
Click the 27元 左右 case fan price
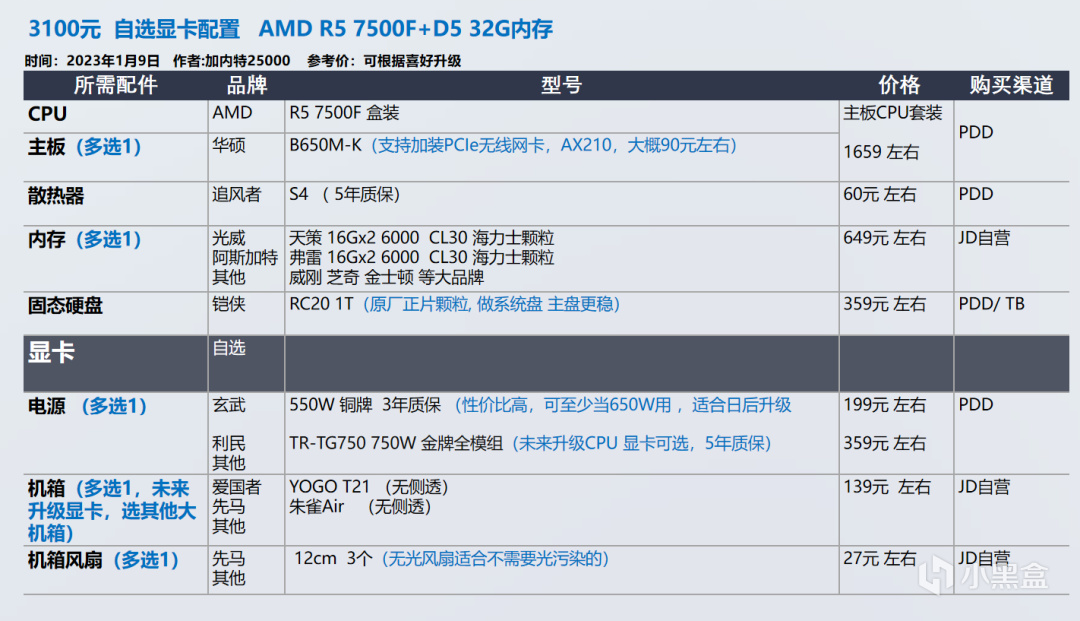click(879, 558)
